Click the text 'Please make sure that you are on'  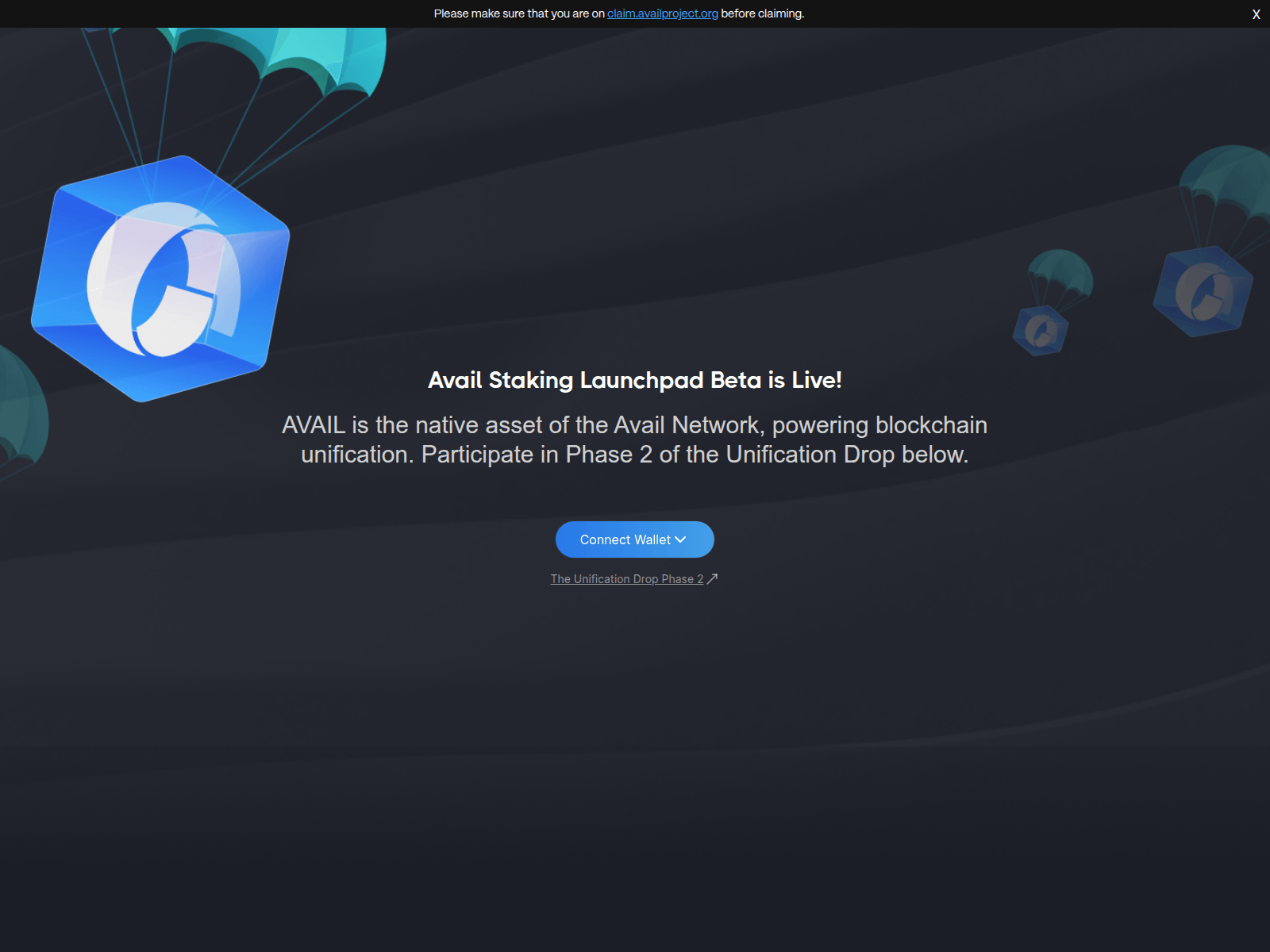[519, 13]
